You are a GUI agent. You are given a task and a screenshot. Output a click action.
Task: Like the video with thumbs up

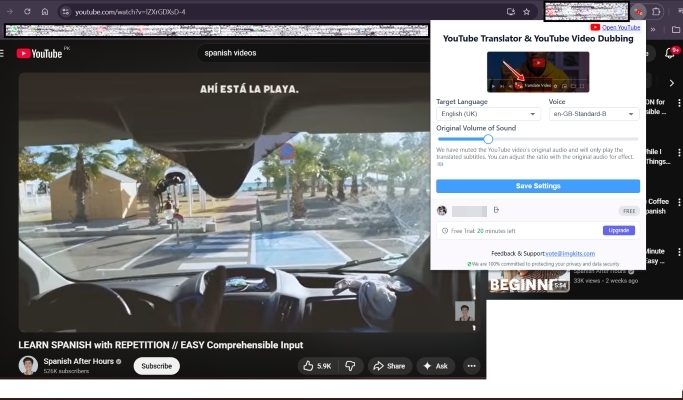click(x=318, y=366)
